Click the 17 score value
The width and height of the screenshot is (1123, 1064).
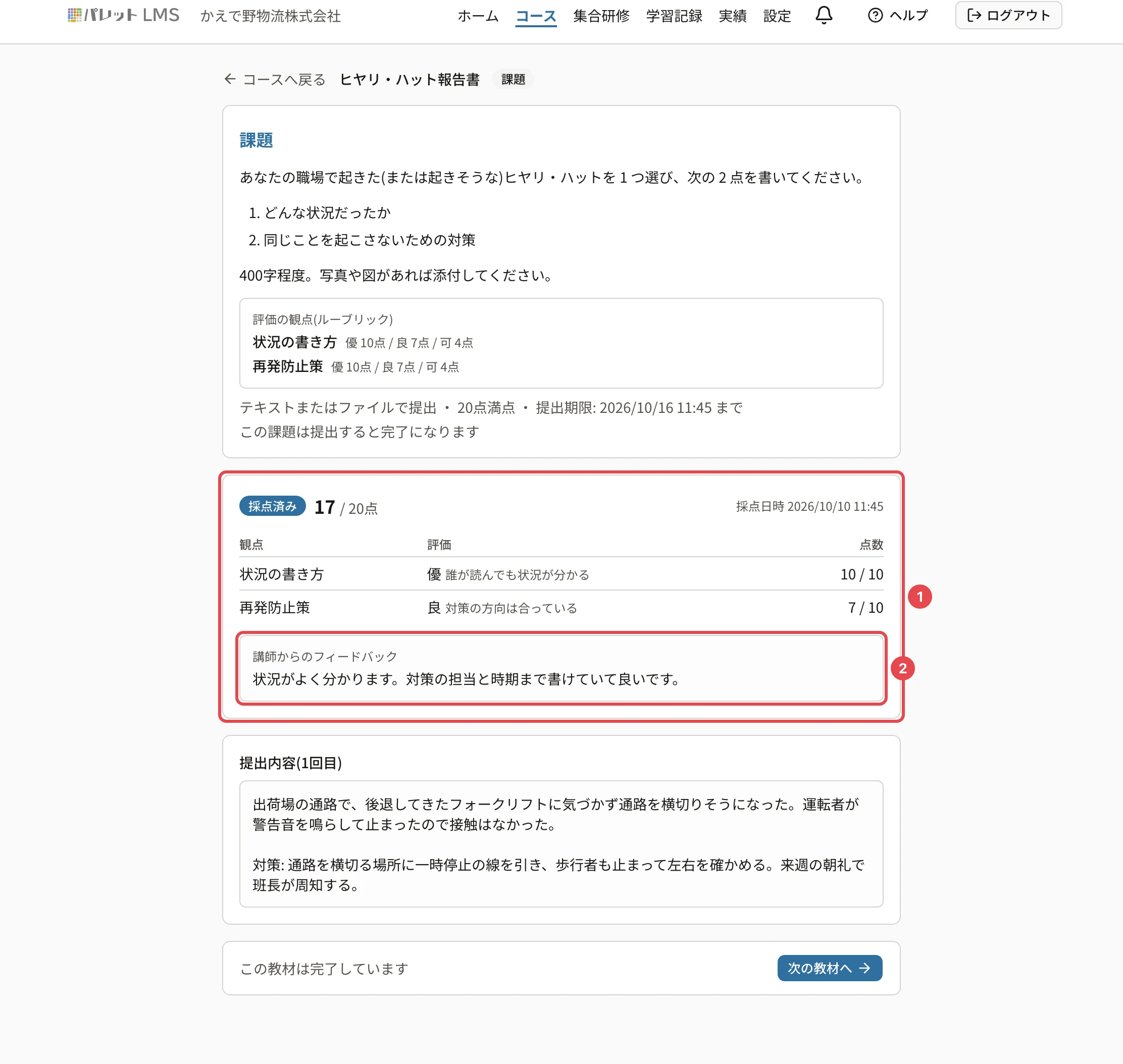click(x=325, y=507)
